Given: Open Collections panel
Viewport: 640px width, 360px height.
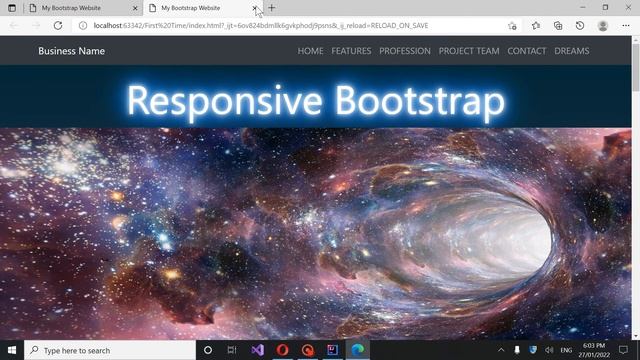Looking at the screenshot, I should click(558, 25).
